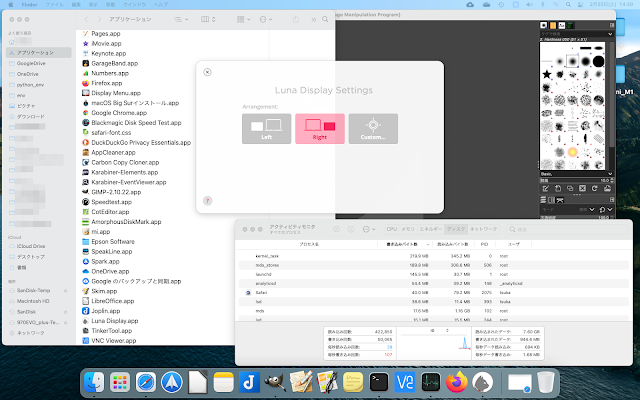Screen dimensions: 640x400
Task: Open GIMP from the Dock
Action: pos(275,382)
